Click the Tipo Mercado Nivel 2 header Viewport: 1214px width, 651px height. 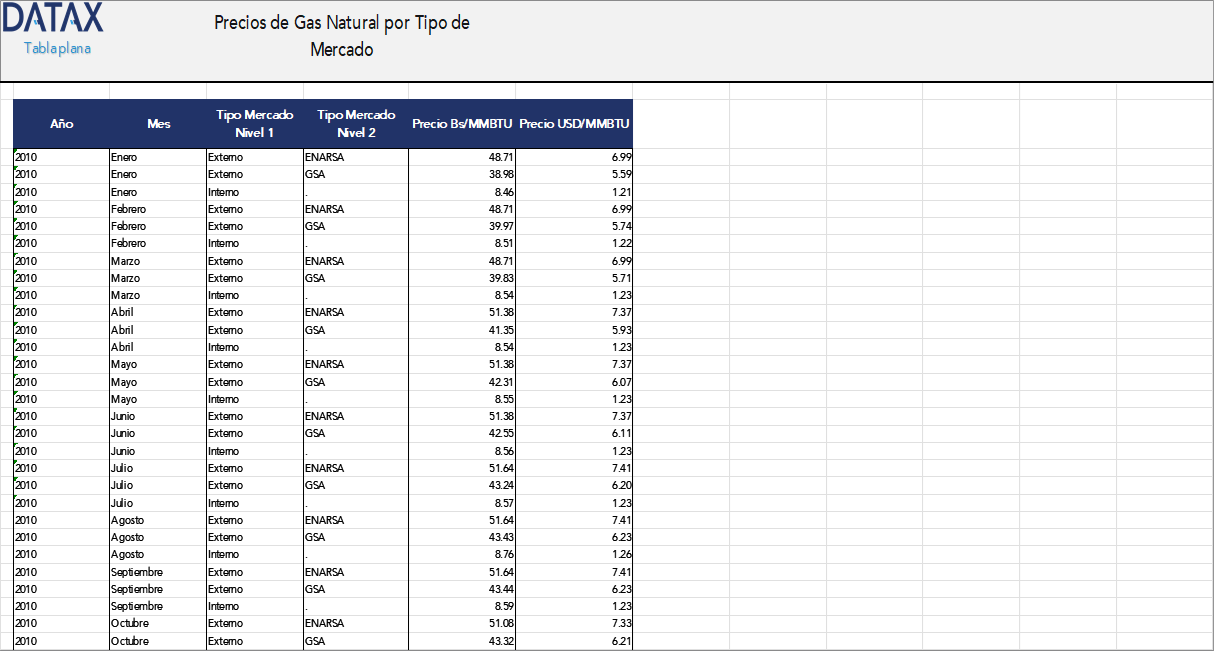355,124
